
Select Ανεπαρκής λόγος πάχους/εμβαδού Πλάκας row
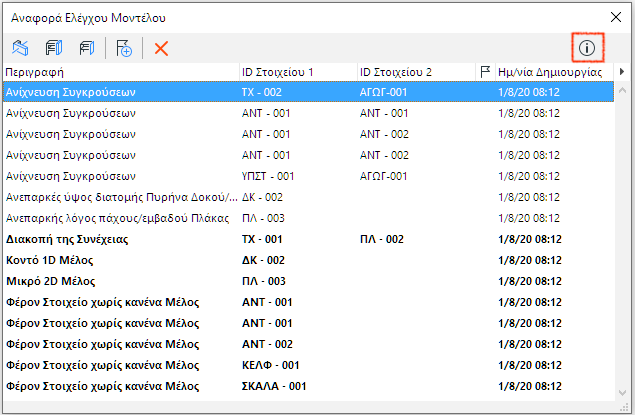coord(309,218)
